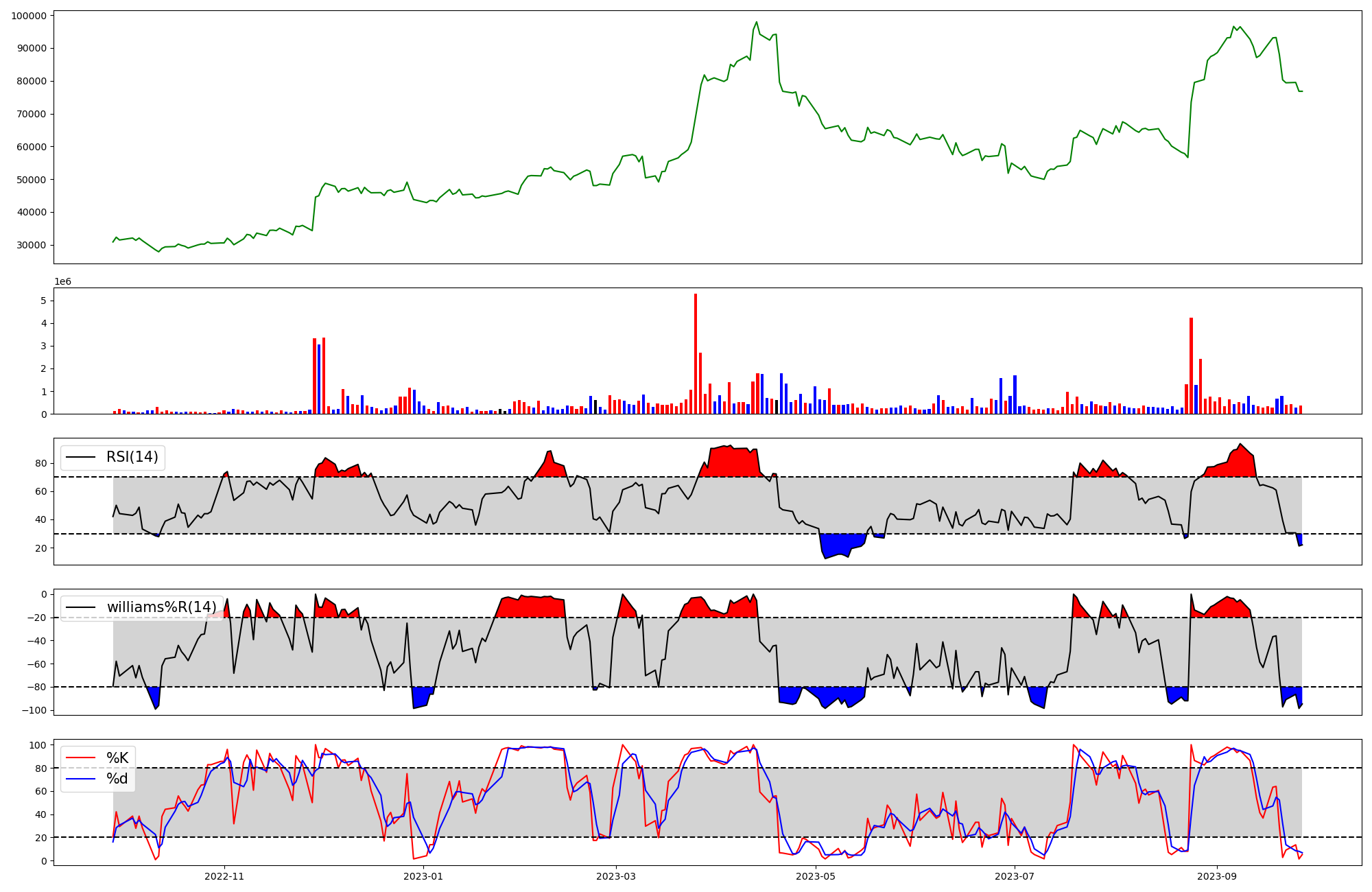
Task: Select the 2023-07 date axis label
Action: point(1015,876)
